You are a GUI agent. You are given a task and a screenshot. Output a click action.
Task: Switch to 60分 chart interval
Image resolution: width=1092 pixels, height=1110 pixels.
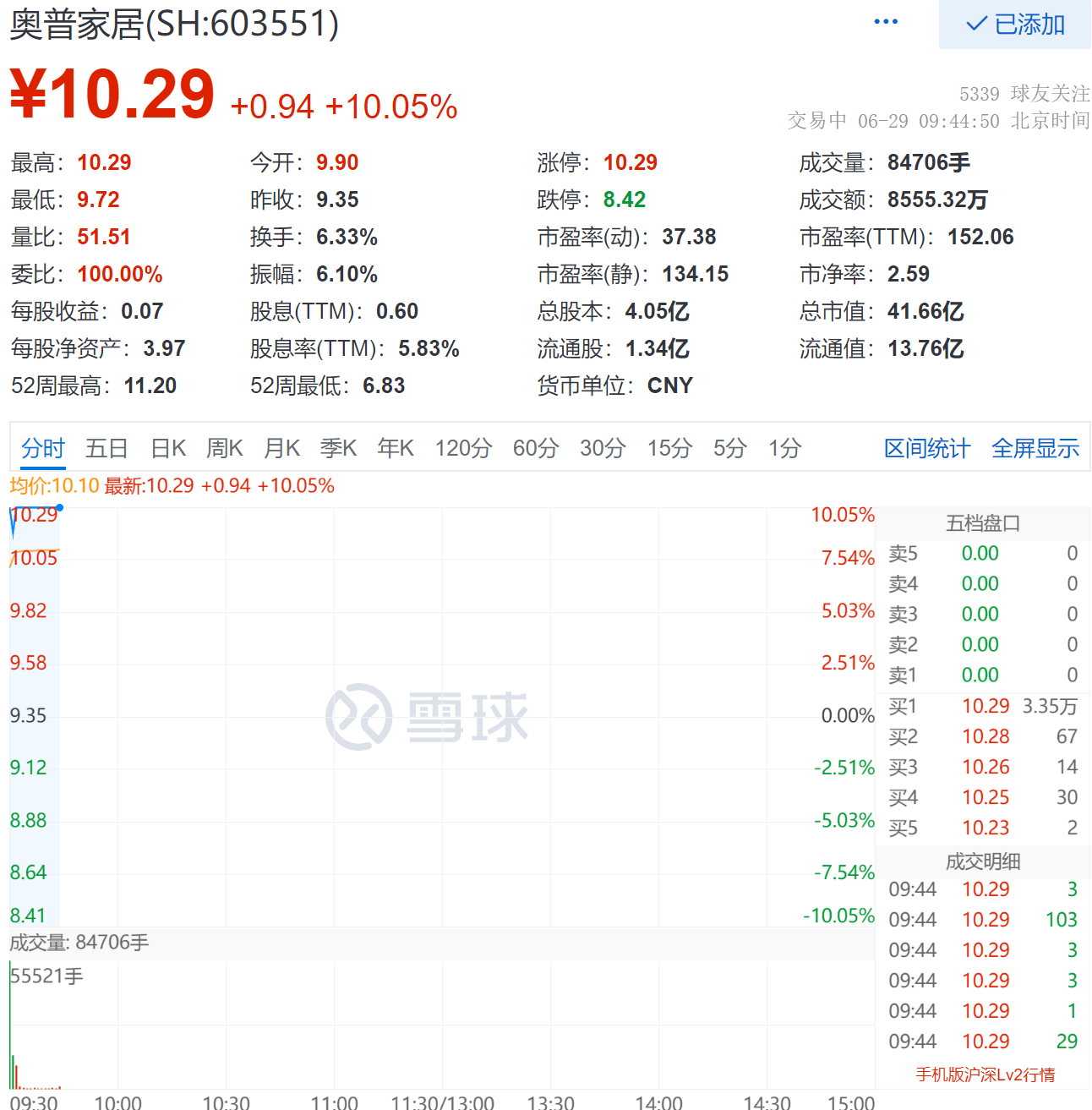pyautogui.click(x=536, y=448)
